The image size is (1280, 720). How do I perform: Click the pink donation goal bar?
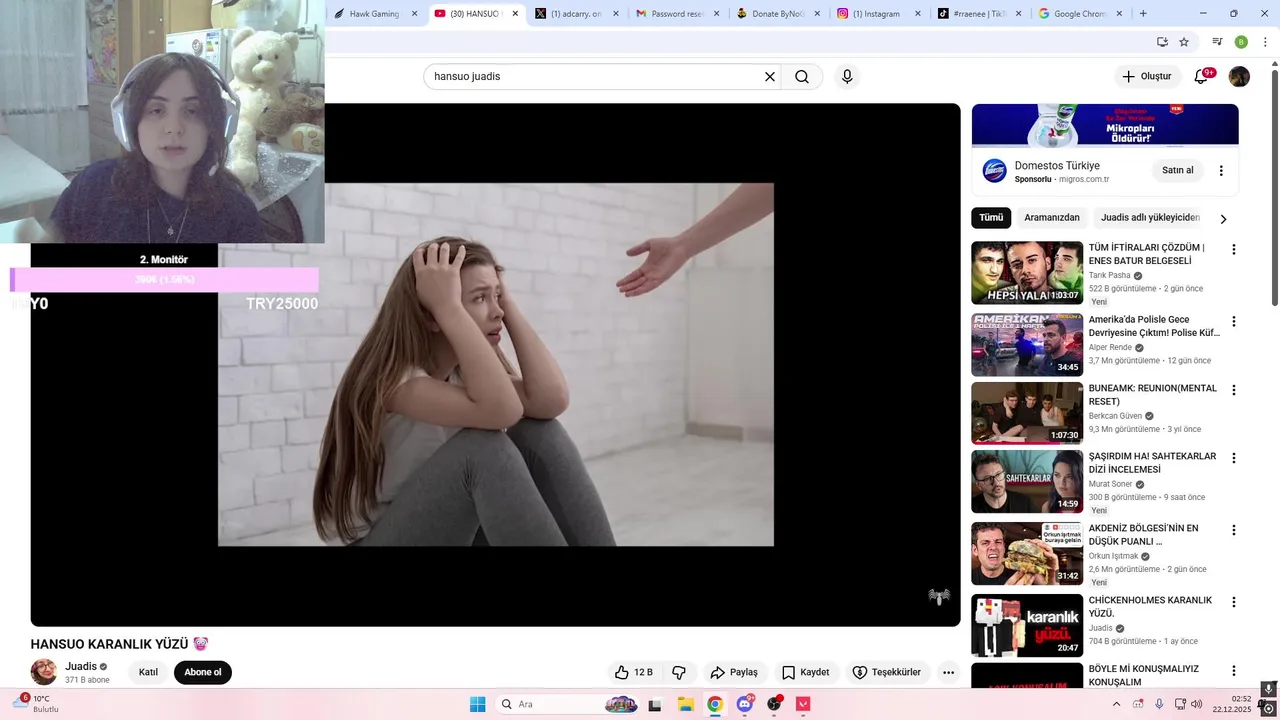[164, 280]
